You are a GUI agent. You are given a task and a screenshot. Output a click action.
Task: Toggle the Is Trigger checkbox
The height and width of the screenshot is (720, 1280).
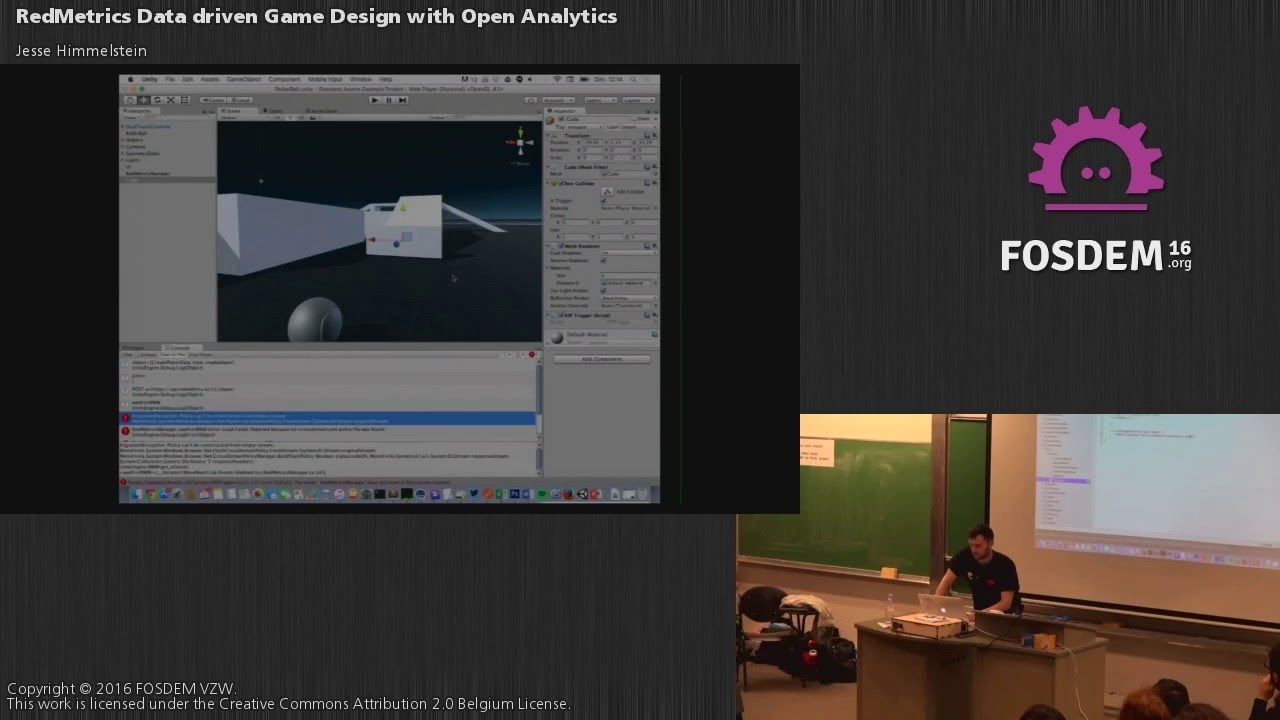click(603, 201)
